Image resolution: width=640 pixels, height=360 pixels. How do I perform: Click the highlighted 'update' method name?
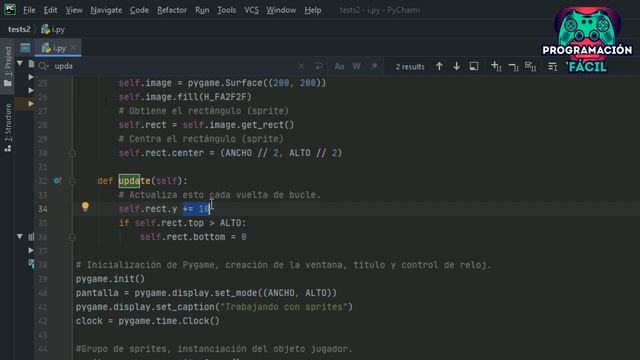(x=134, y=181)
